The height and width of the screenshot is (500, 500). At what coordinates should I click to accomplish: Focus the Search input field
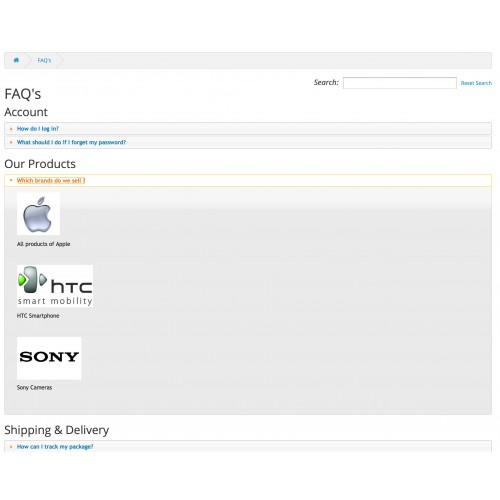[400, 83]
